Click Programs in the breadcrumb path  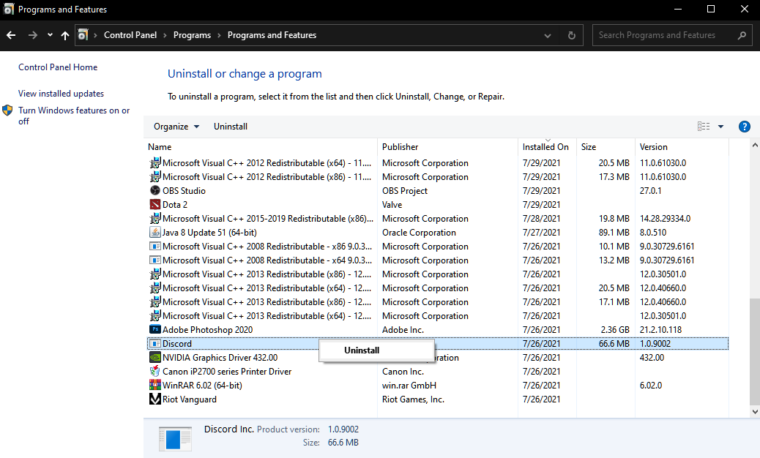pos(192,35)
